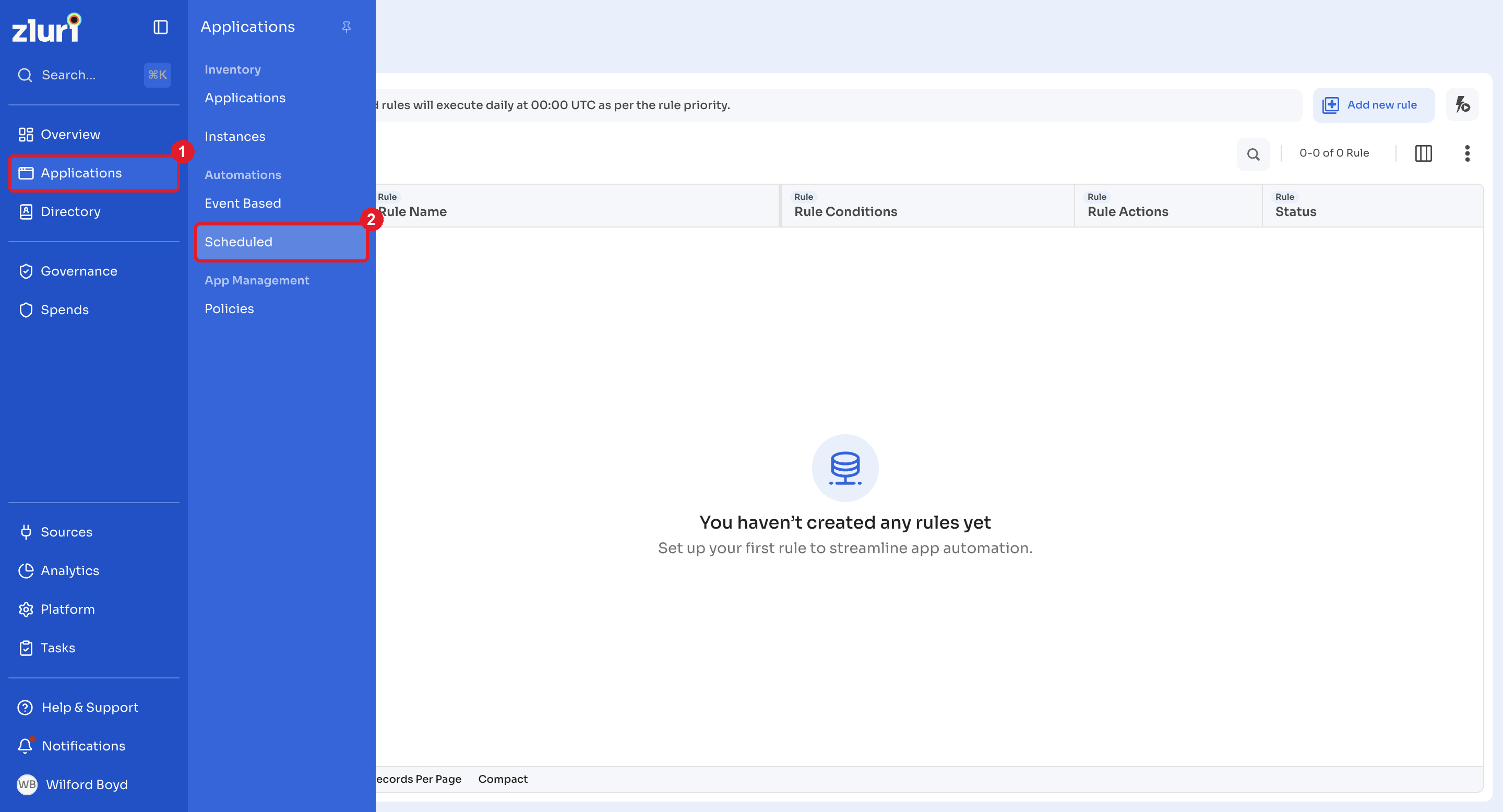The height and width of the screenshot is (812, 1503).
Task: Click the Status column header
Action: 1373,205
